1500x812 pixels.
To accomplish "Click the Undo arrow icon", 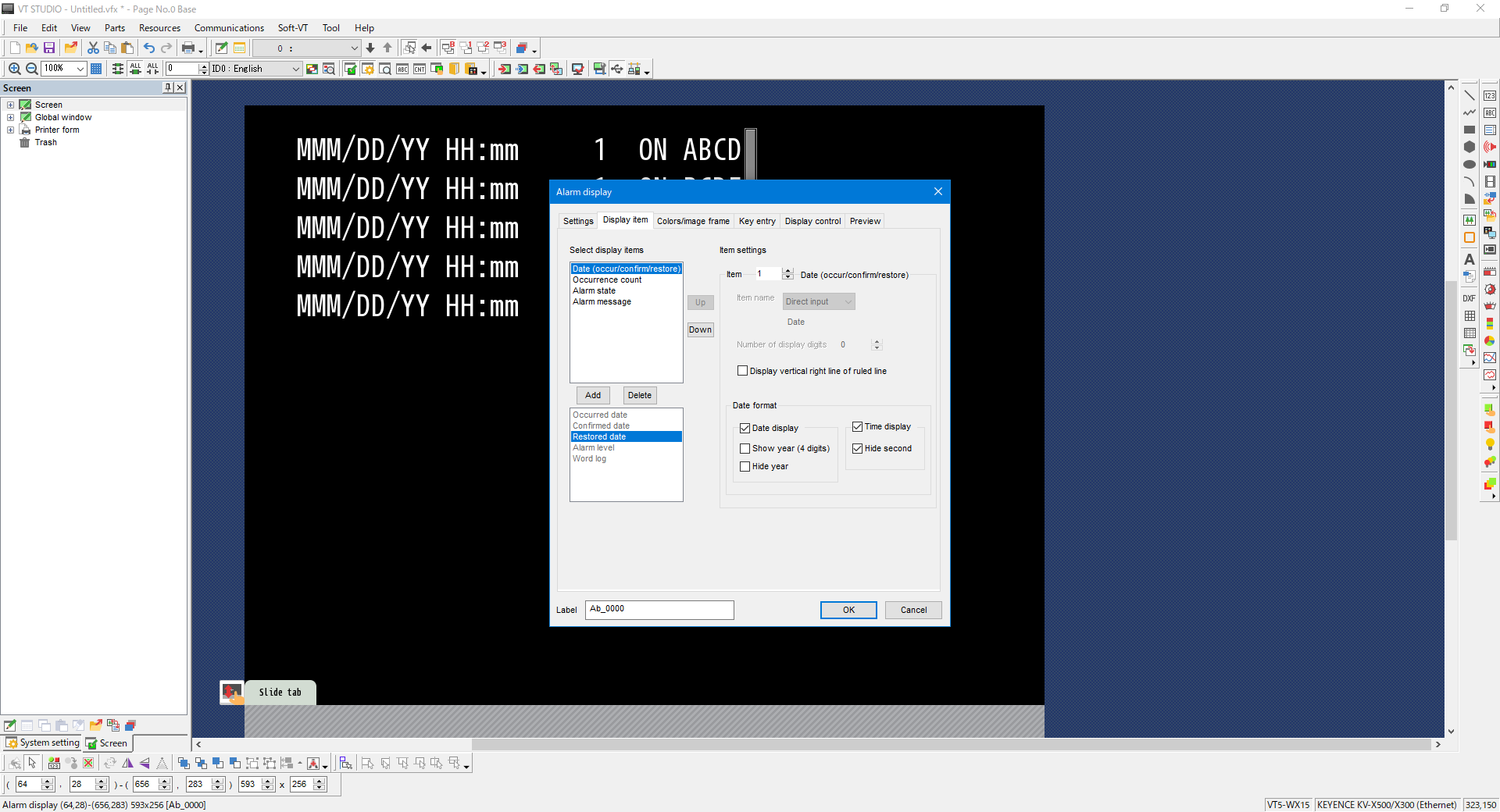I will tap(148, 48).
